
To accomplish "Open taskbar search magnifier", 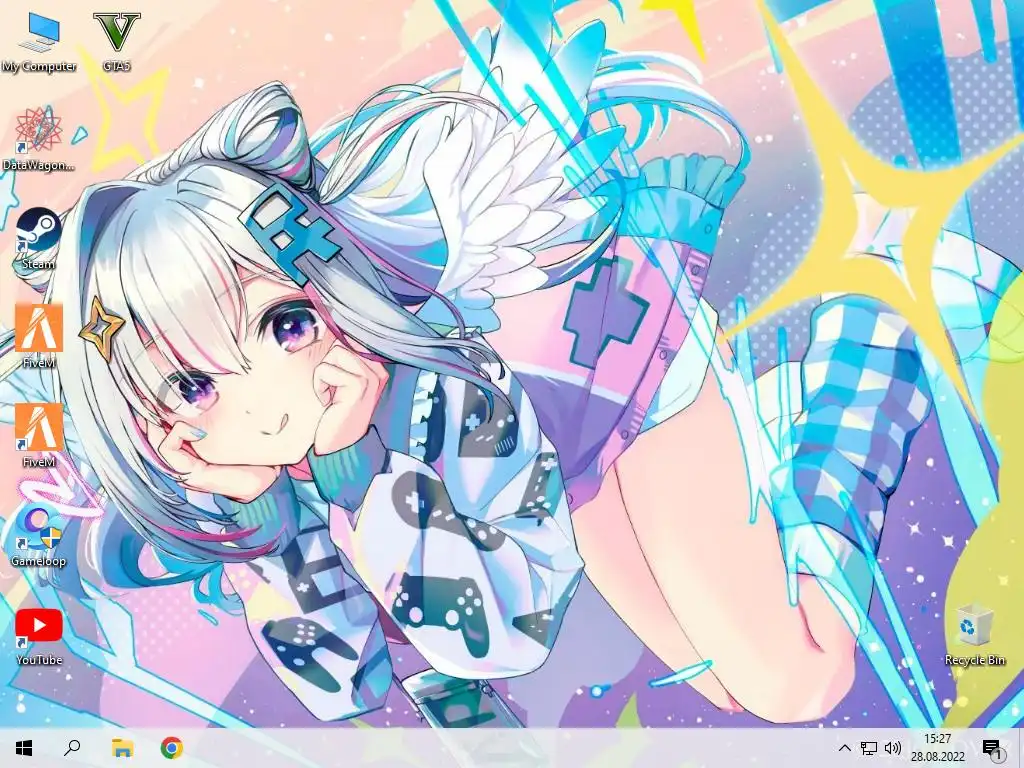I will pos(72,748).
